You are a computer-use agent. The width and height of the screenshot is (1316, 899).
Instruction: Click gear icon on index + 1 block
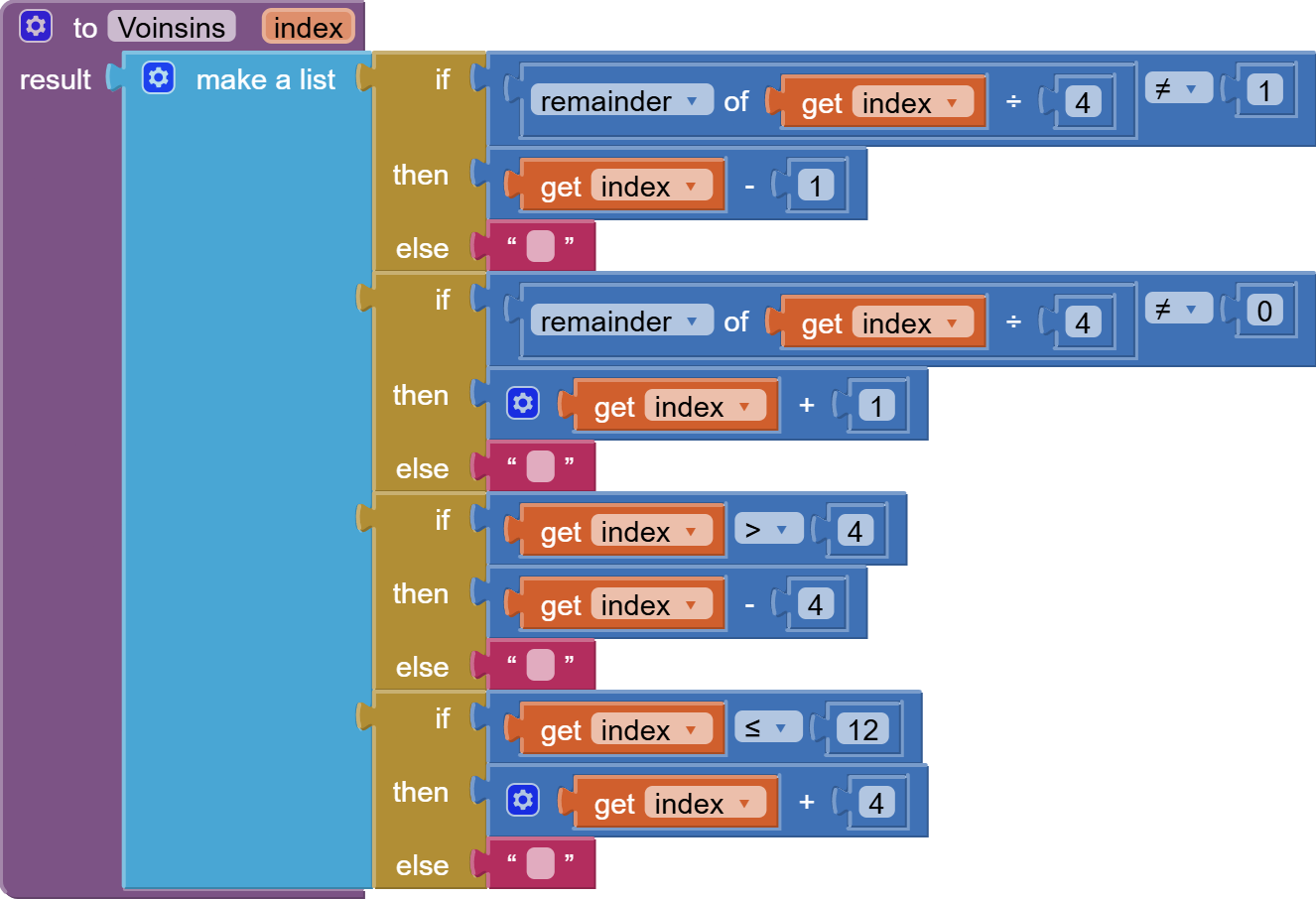(522, 404)
